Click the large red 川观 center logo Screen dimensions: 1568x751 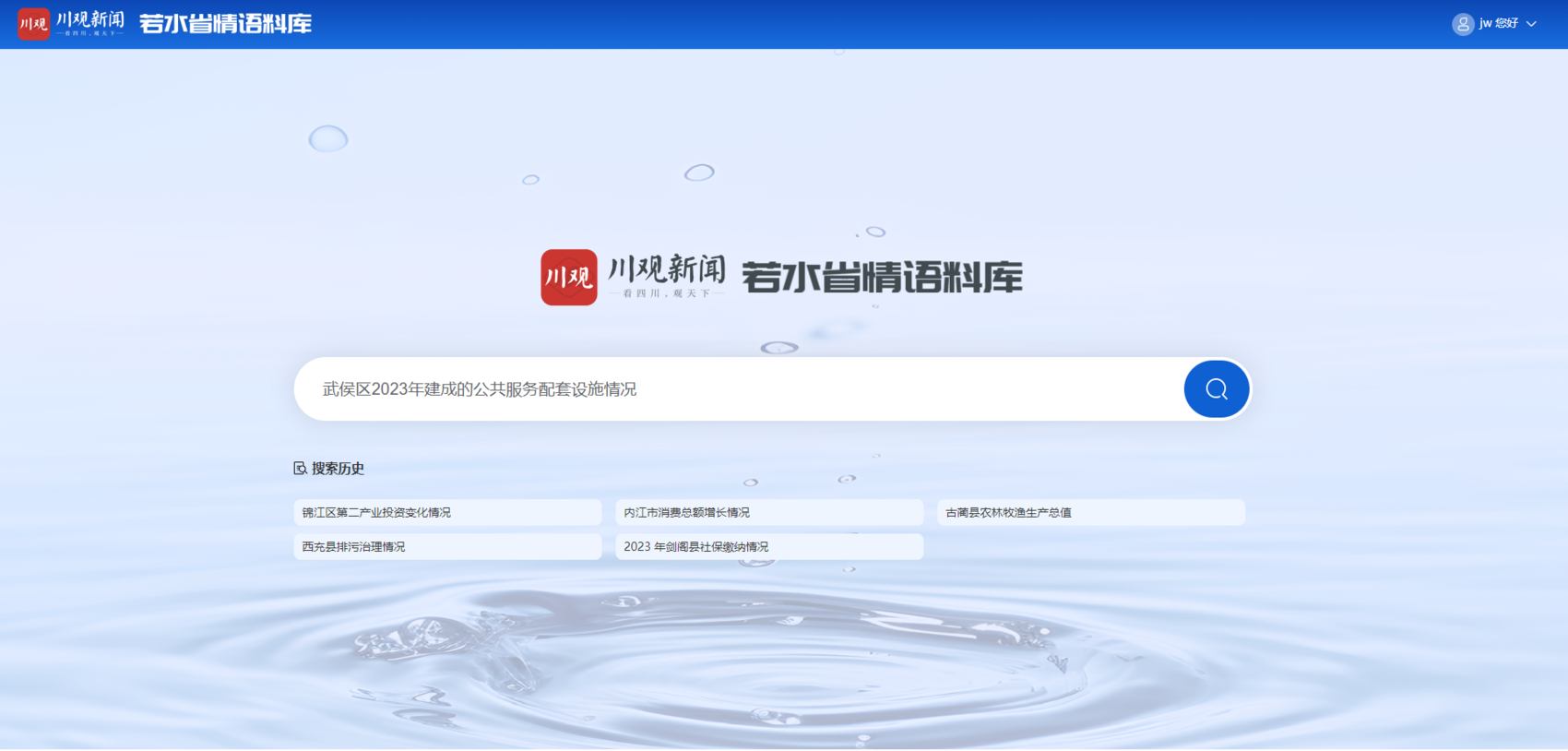point(568,277)
